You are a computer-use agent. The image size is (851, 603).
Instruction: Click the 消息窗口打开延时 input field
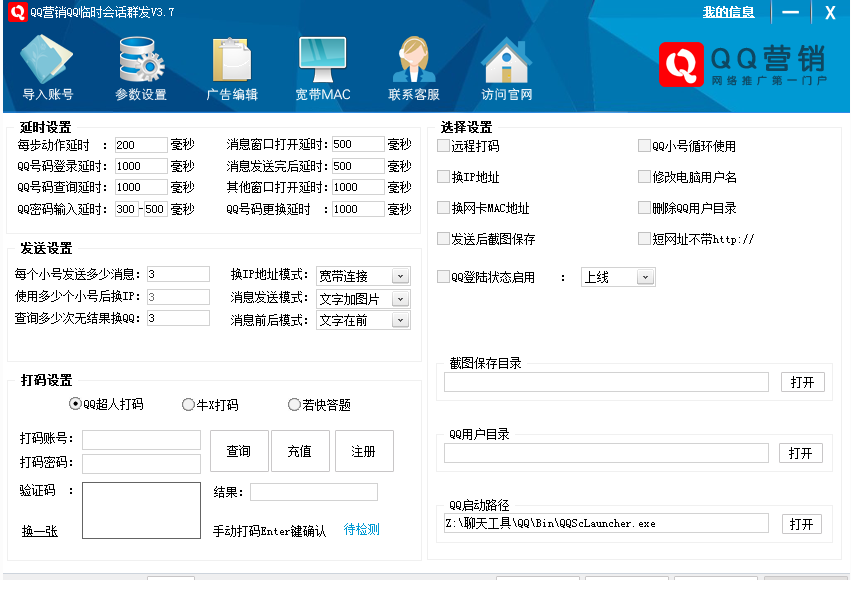pyautogui.click(x=358, y=144)
